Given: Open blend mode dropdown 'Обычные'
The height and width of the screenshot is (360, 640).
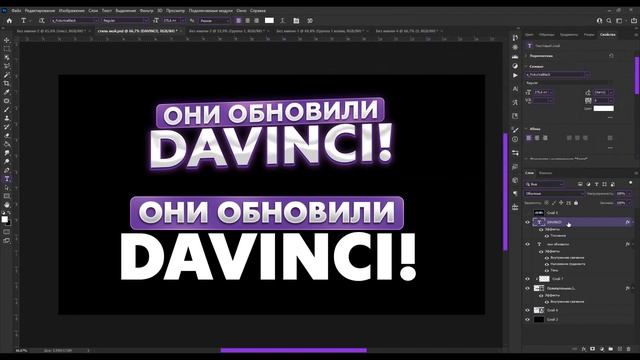Looking at the screenshot, I should coord(554,193).
